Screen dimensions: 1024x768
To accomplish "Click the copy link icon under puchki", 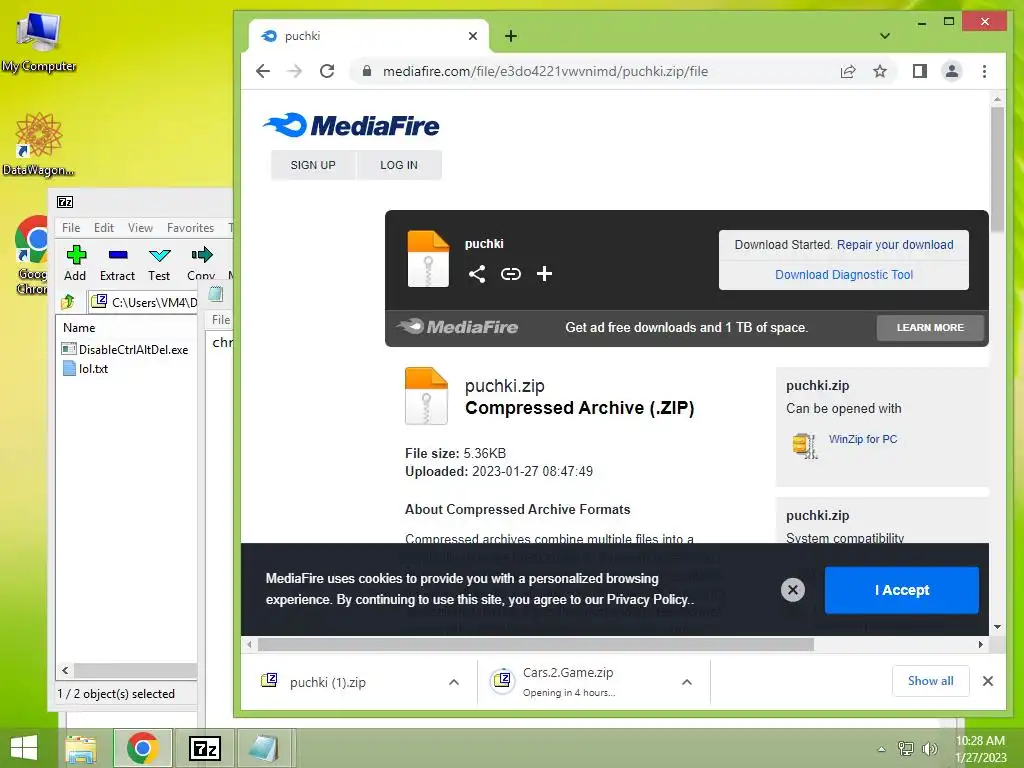I will point(511,274).
